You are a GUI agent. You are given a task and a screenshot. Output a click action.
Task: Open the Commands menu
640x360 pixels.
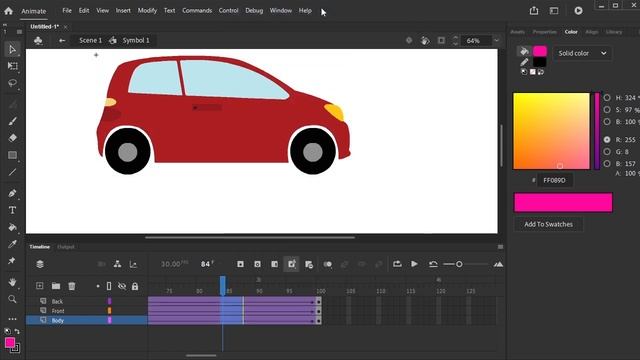197,11
